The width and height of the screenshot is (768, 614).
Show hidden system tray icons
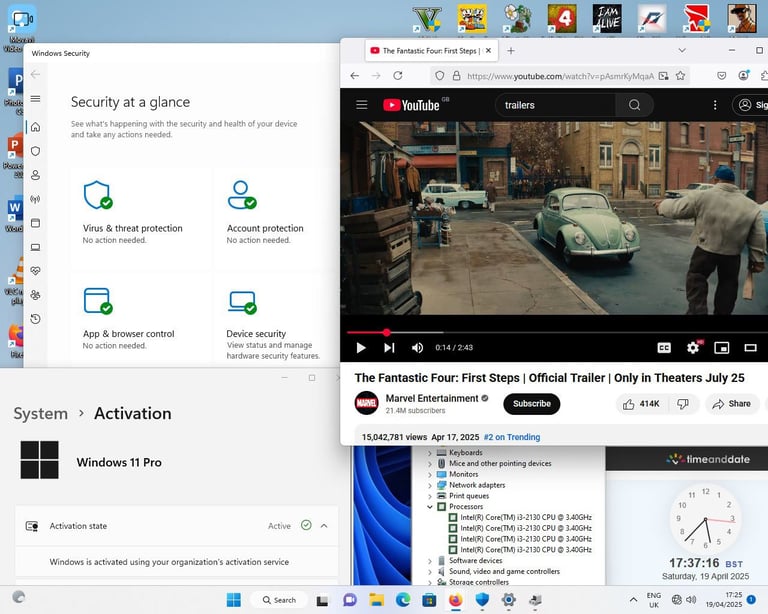pos(633,599)
